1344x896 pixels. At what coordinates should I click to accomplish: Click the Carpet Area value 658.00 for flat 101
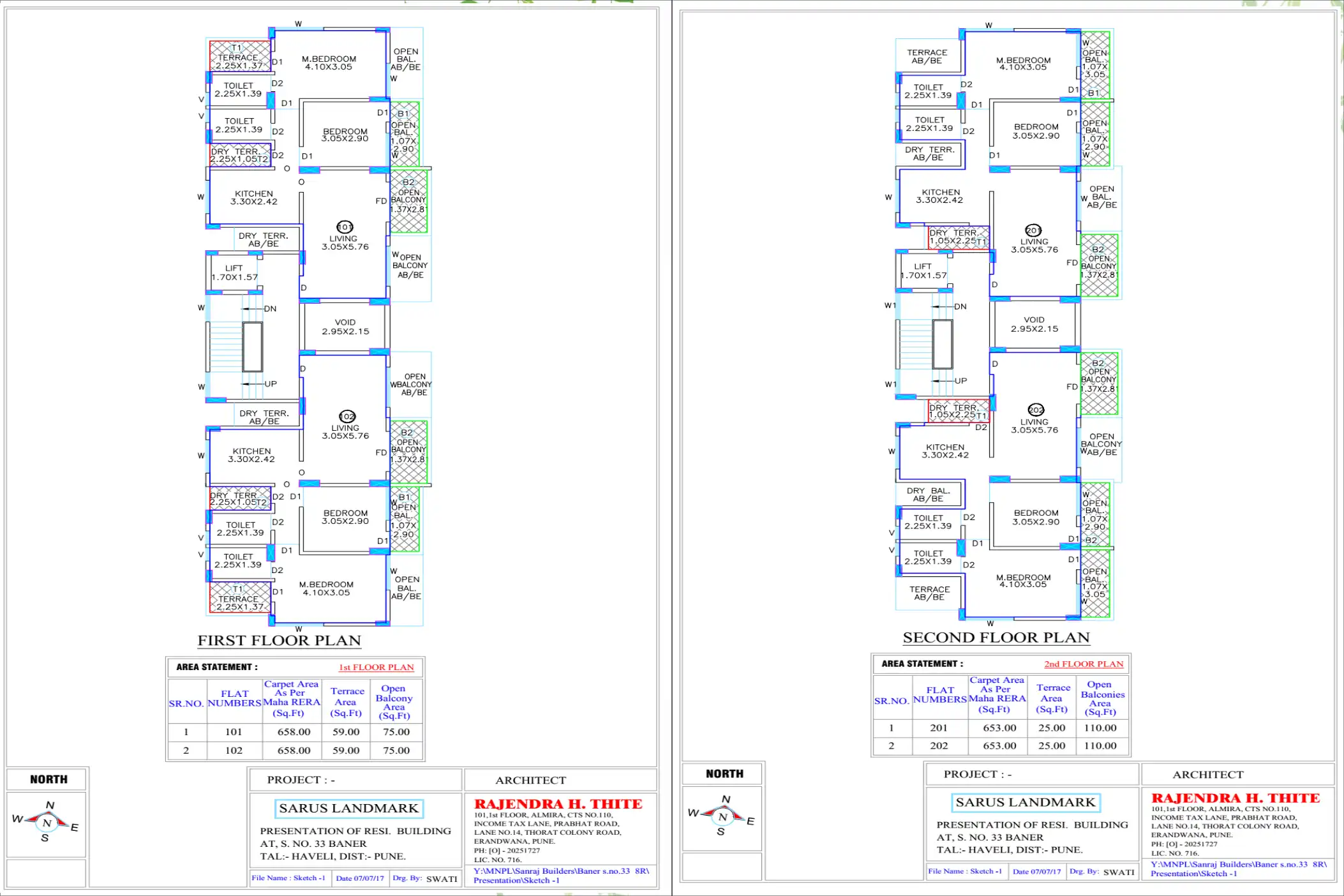point(292,732)
